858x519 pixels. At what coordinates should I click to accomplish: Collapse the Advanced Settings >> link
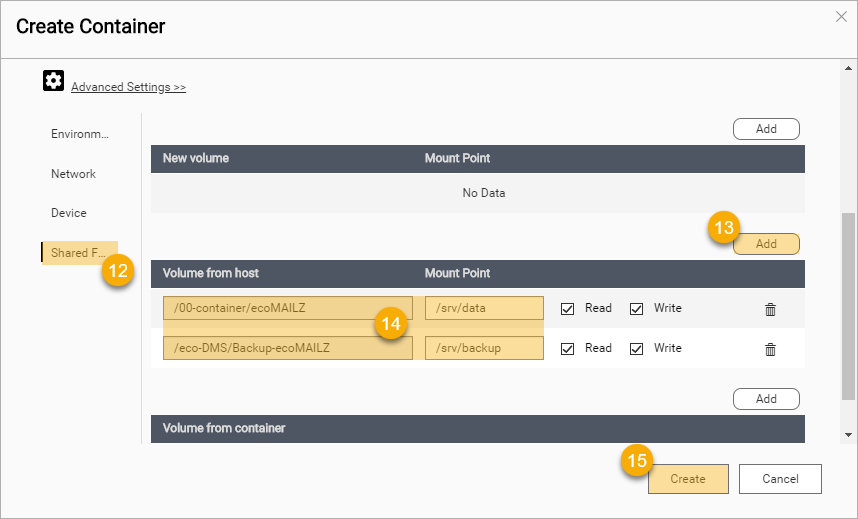[129, 87]
